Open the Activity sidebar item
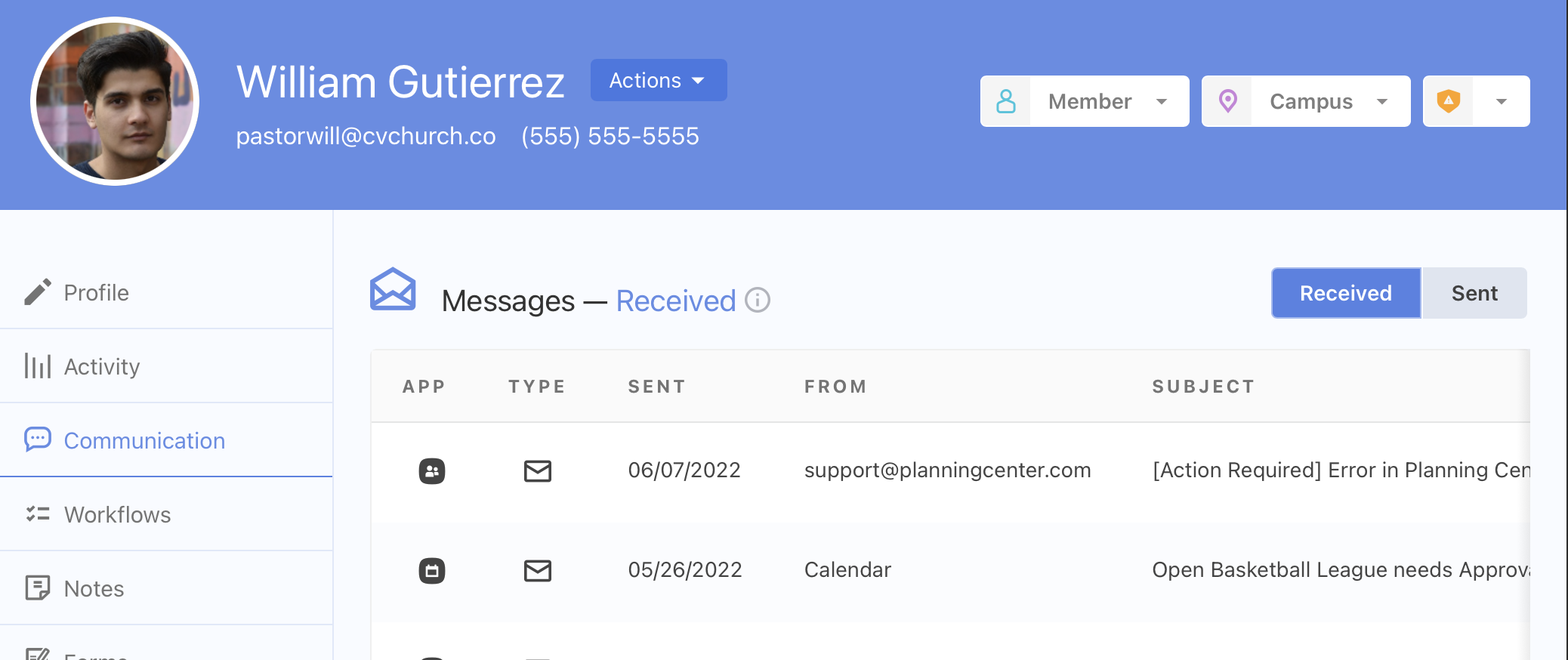The width and height of the screenshot is (1568, 660). tap(166, 366)
